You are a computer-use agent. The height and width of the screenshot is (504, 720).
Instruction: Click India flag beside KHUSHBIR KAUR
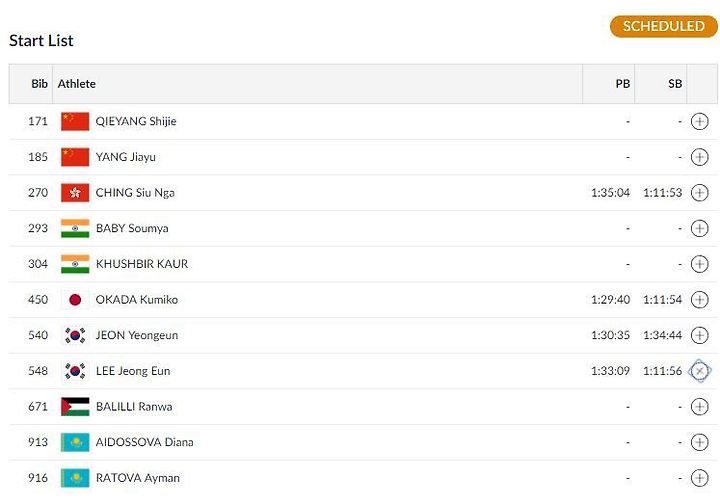[x=75, y=264]
